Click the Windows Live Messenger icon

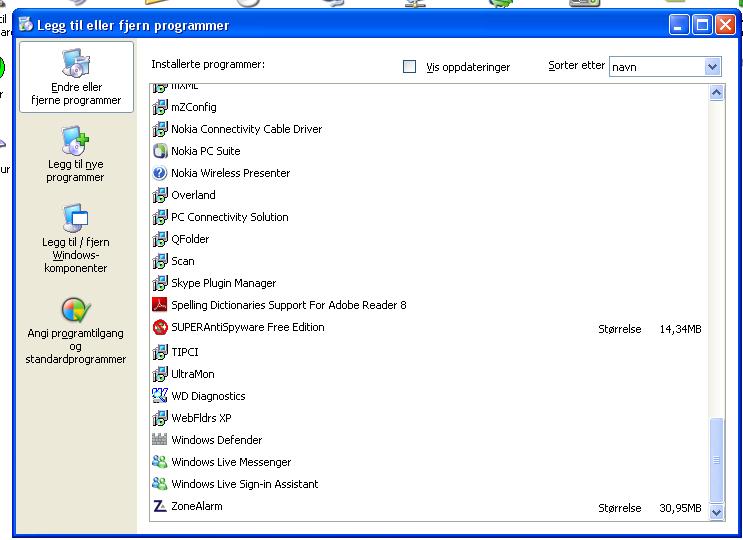[x=160, y=461]
